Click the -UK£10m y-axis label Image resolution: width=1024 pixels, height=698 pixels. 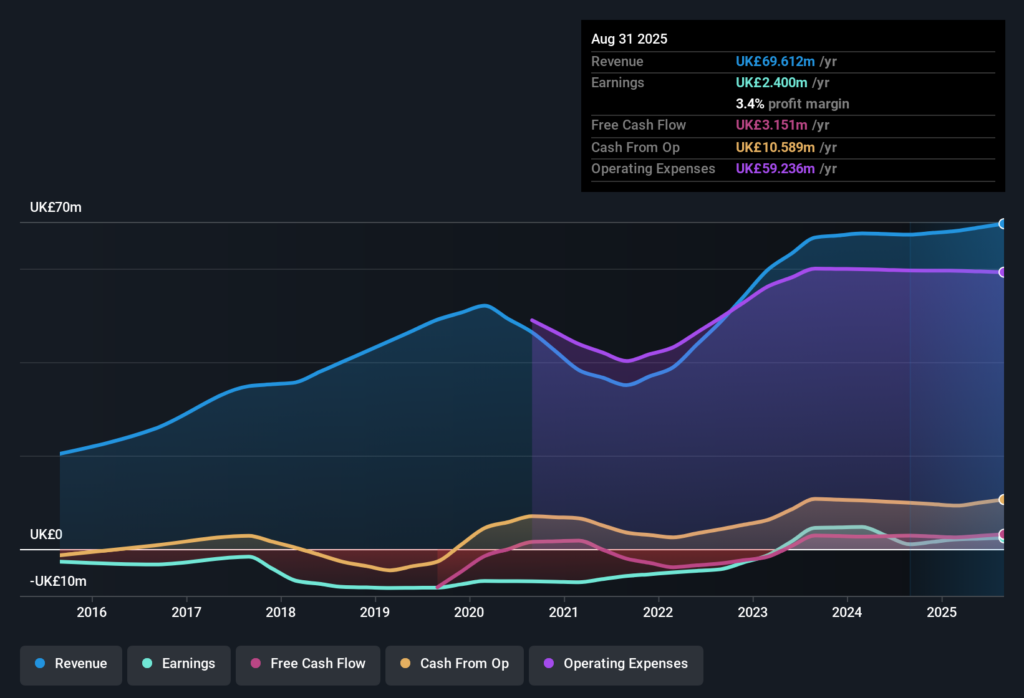coord(58,581)
